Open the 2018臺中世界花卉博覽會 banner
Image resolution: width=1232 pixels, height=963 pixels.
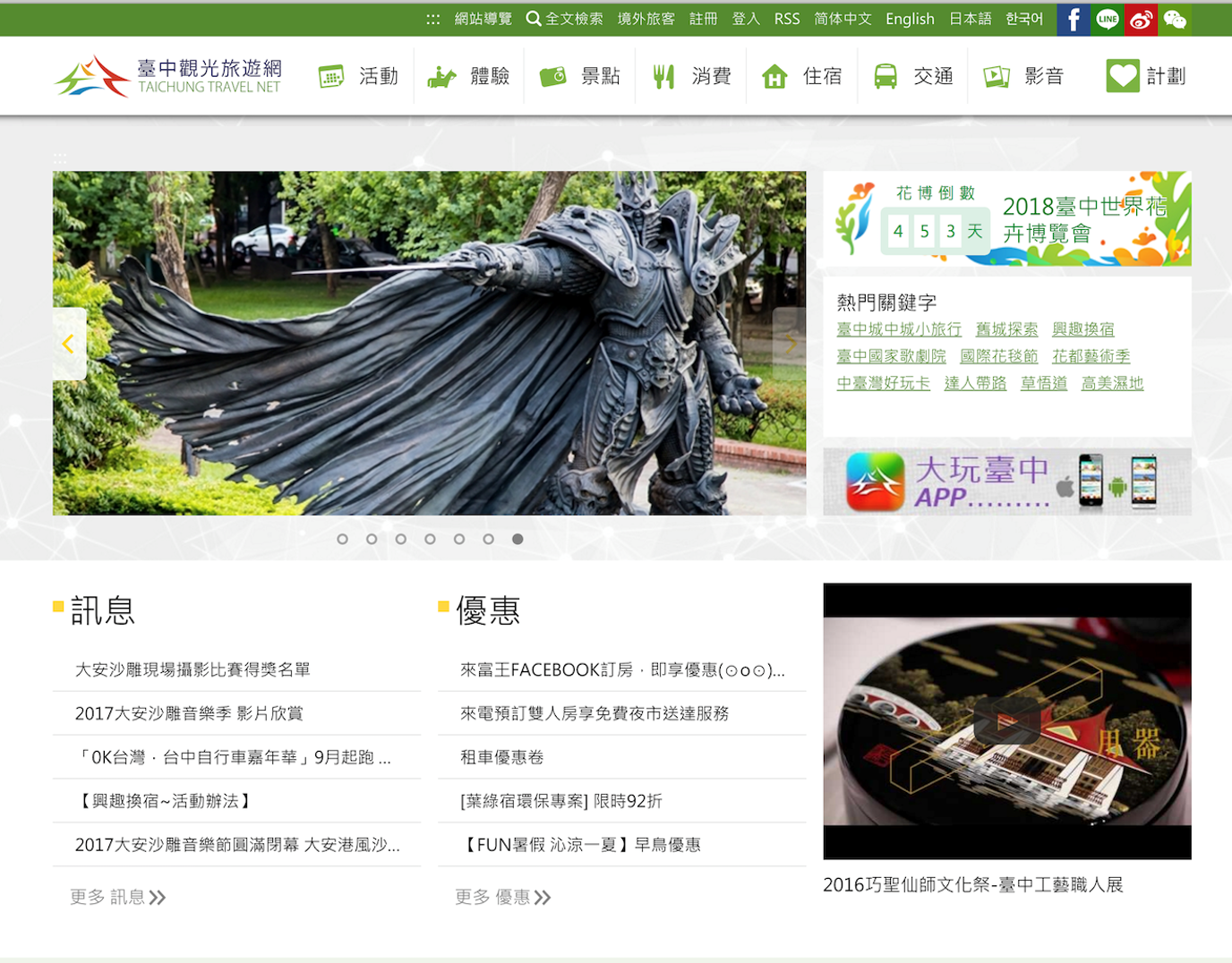click(1007, 218)
